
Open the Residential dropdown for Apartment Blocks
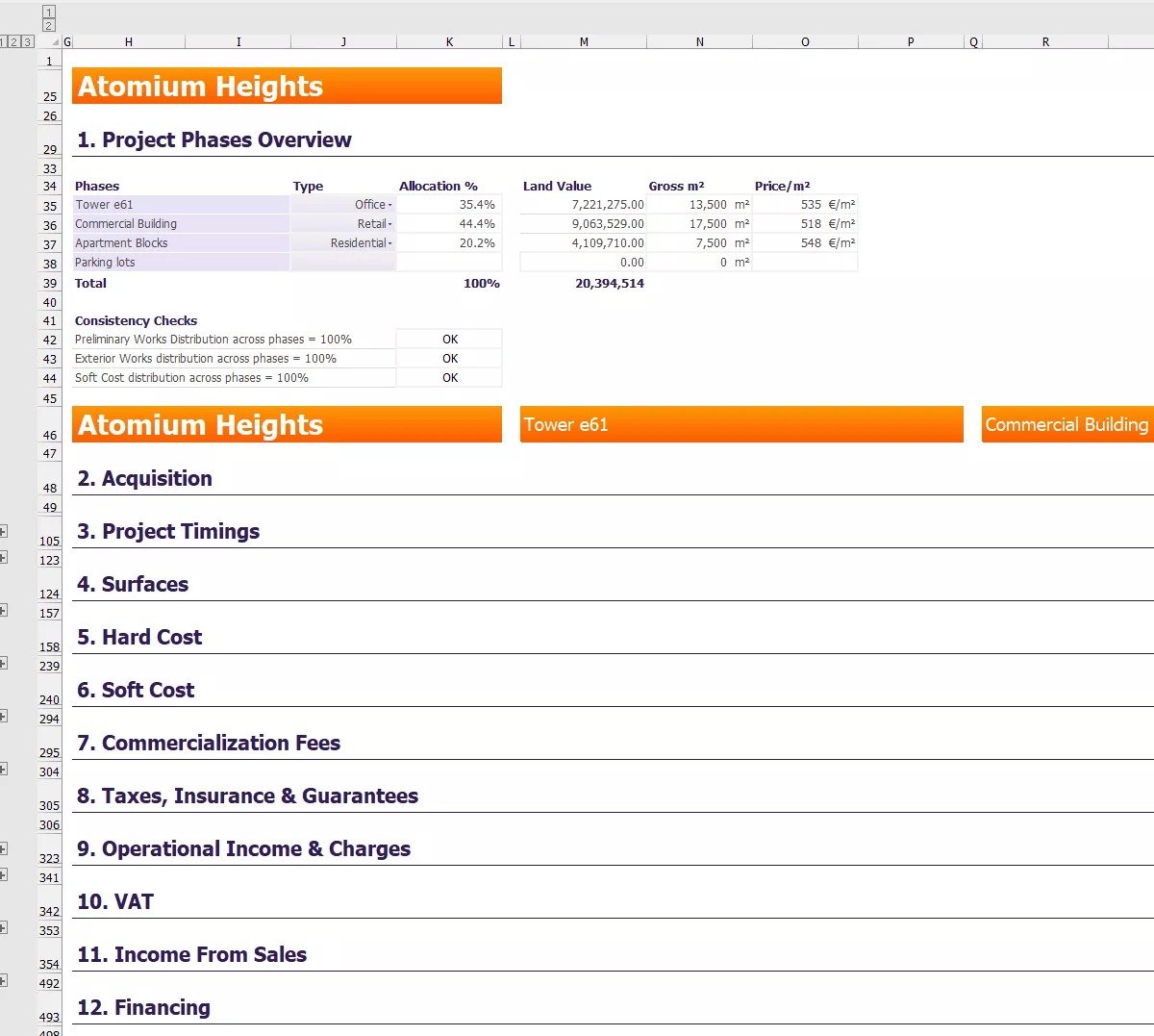[389, 242]
